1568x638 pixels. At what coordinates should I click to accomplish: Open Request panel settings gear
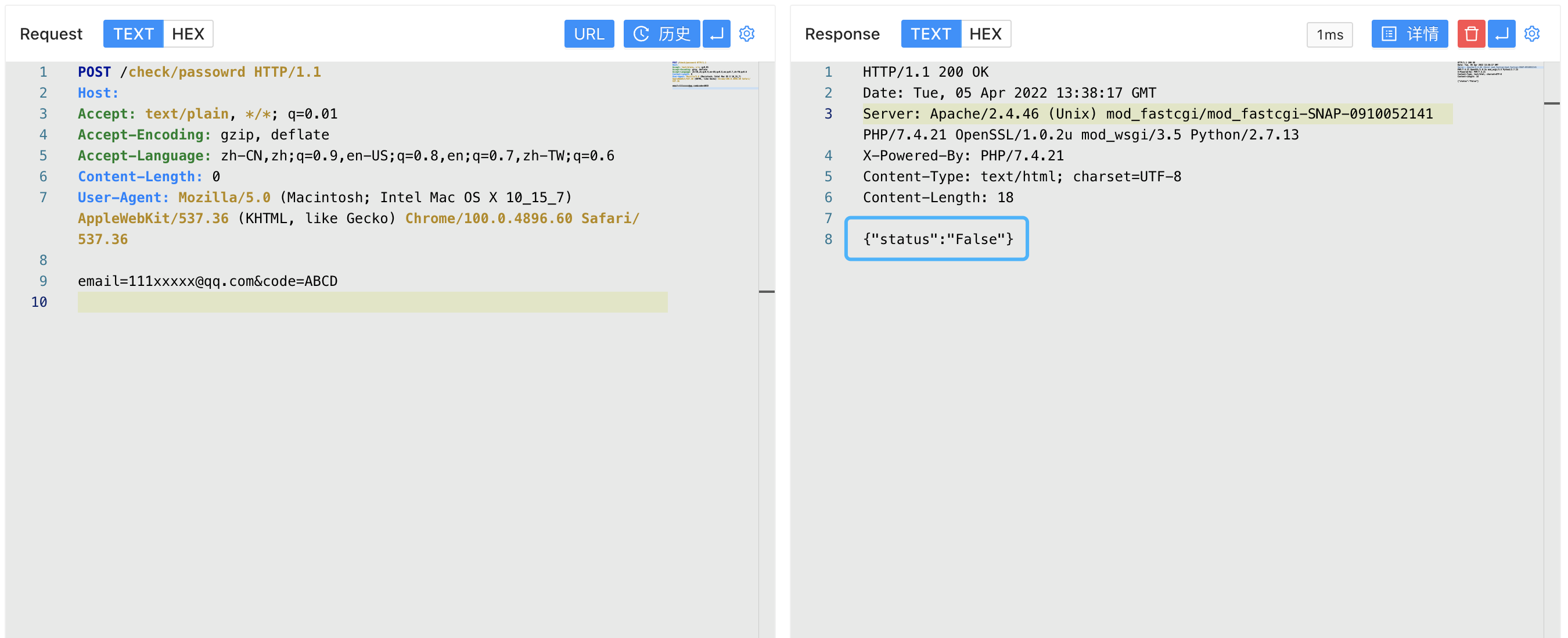tap(747, 34)
